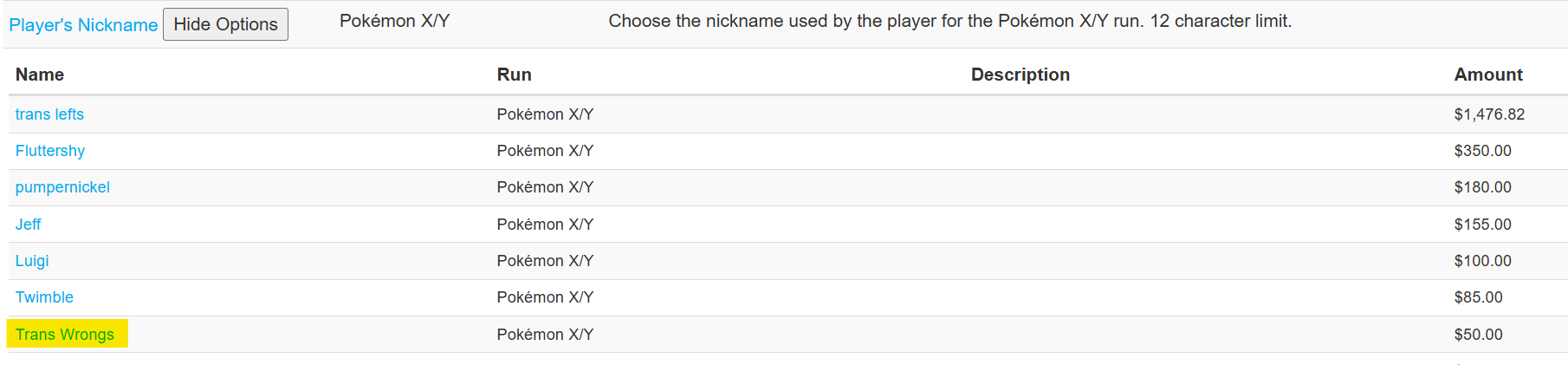Click the Pokémon X/Y run beside Hide Options

click(x=394, y=21)
